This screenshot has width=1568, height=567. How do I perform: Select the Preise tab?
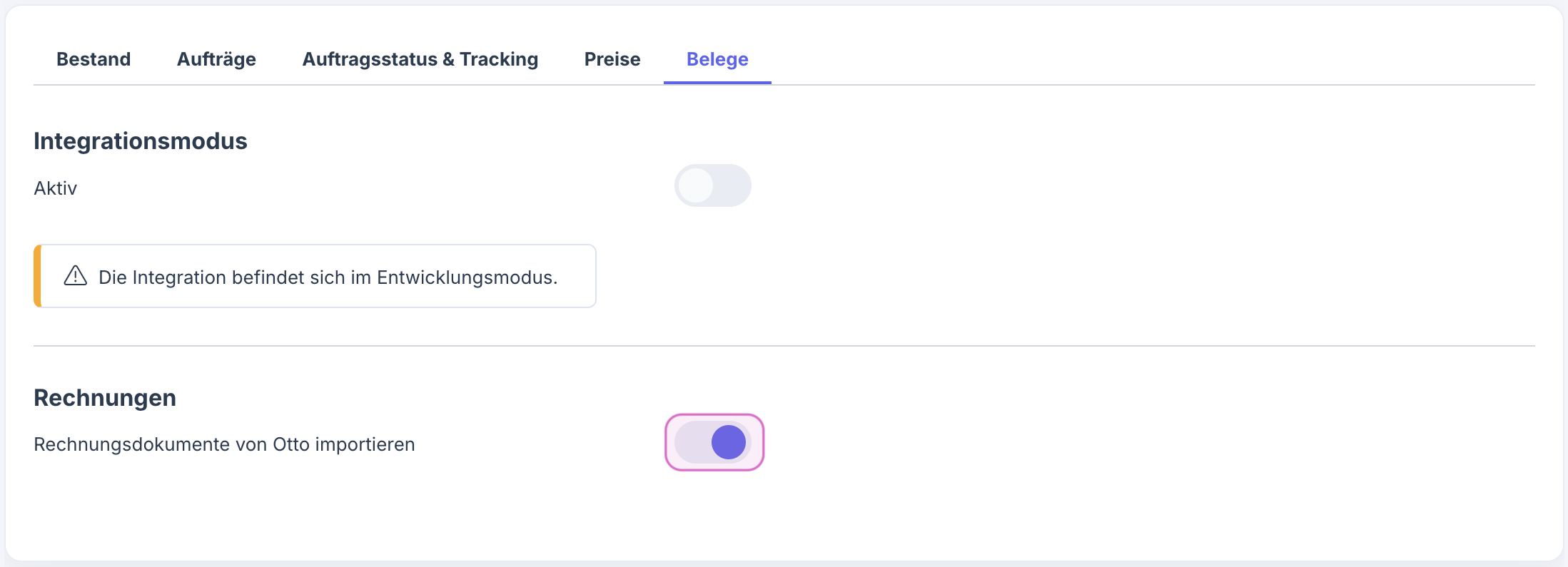[x=612, y=59]
